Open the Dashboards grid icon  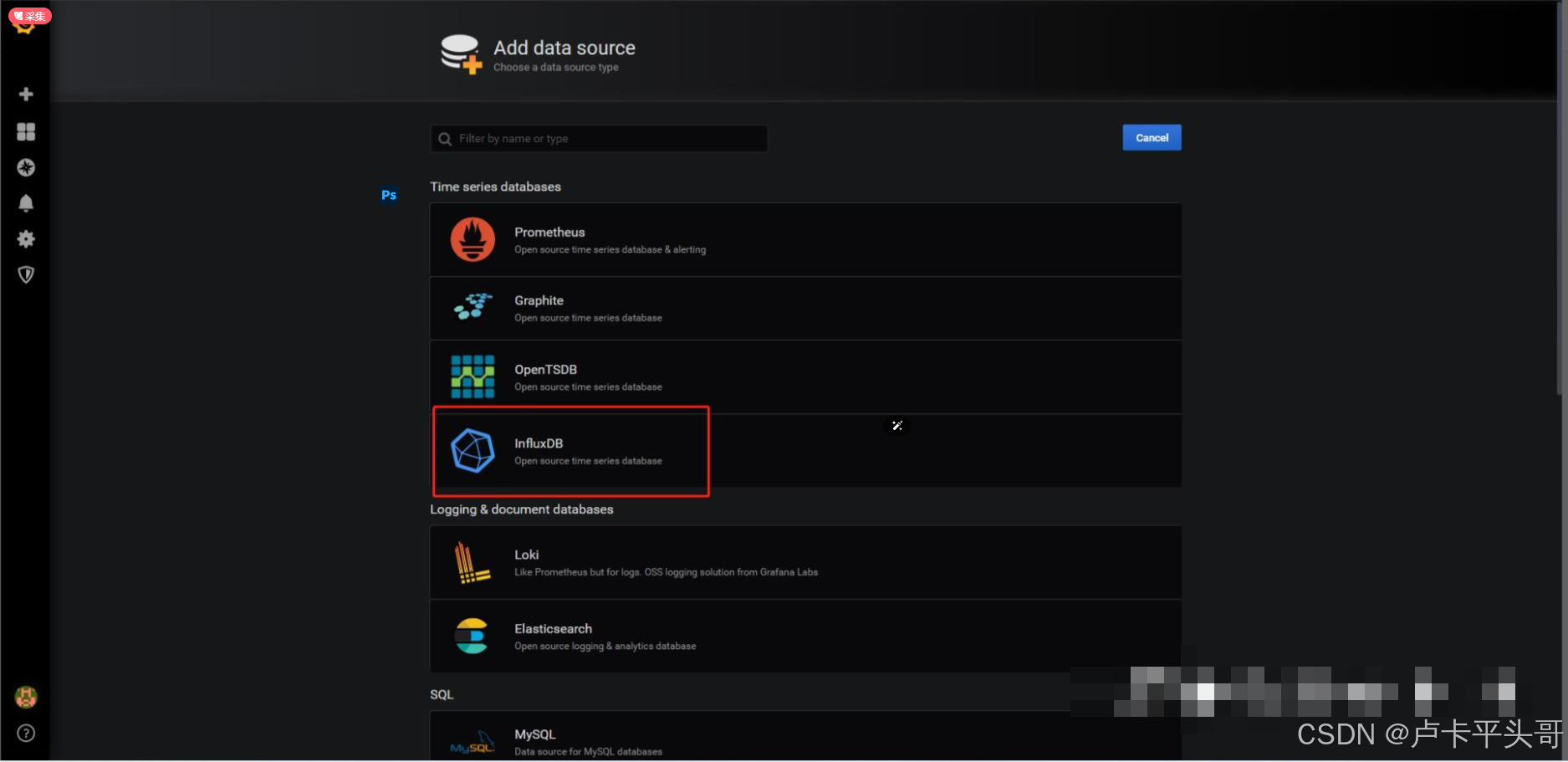coord(26,131)
